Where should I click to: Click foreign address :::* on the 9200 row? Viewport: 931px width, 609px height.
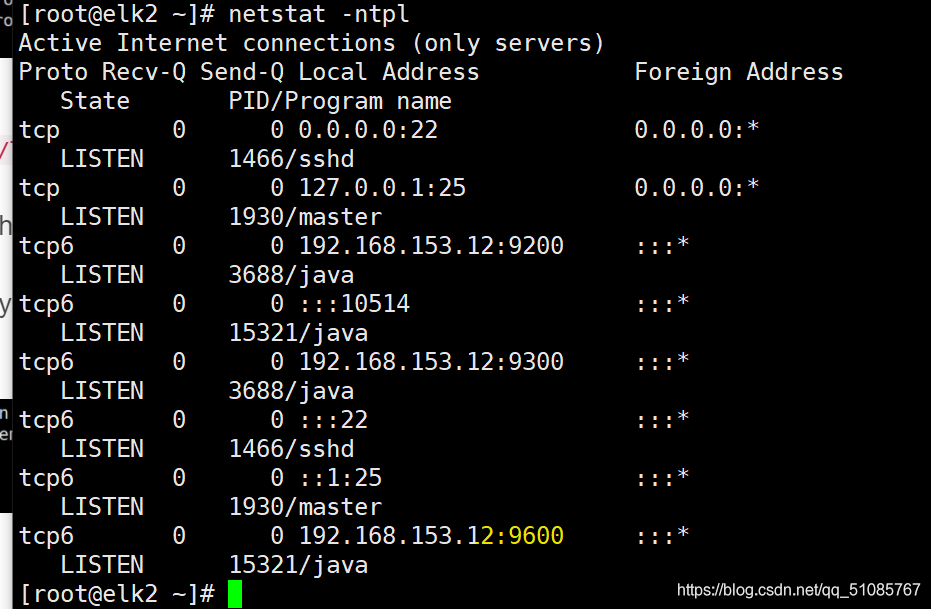click(662, 245)
